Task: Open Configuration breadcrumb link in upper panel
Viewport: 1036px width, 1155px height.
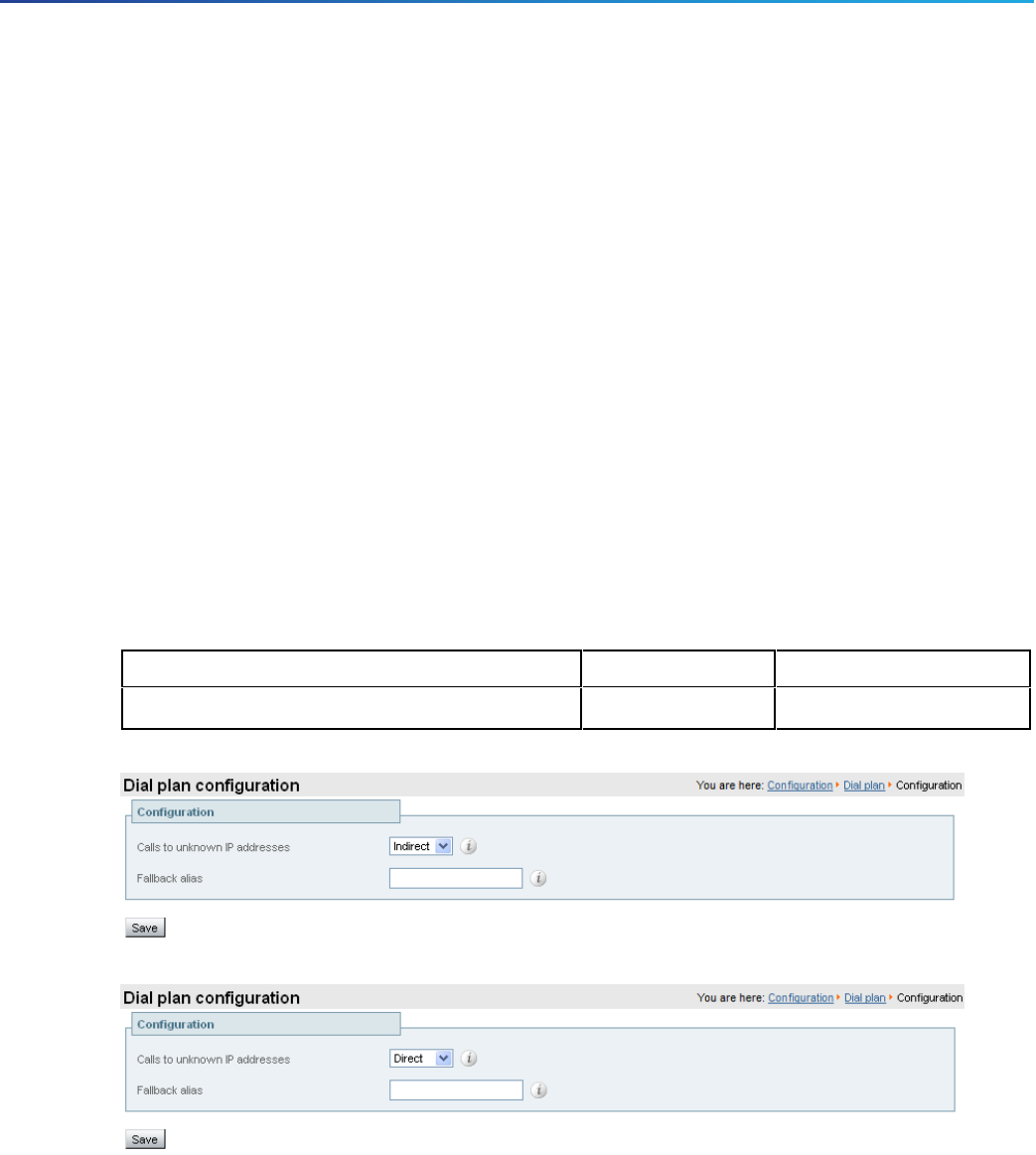Action: [x=800, y=786]
